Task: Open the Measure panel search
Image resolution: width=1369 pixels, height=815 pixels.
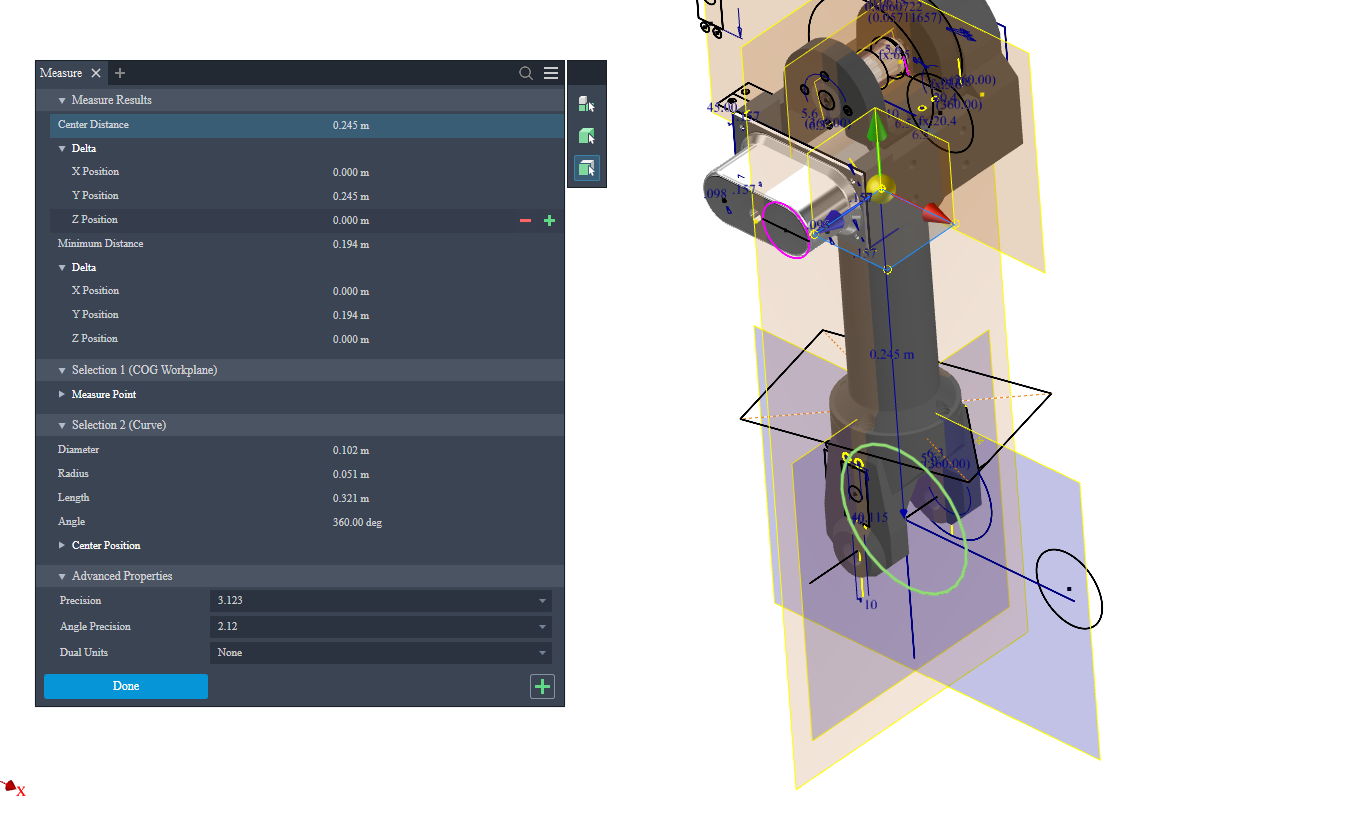Action: [x=526, y=73]
